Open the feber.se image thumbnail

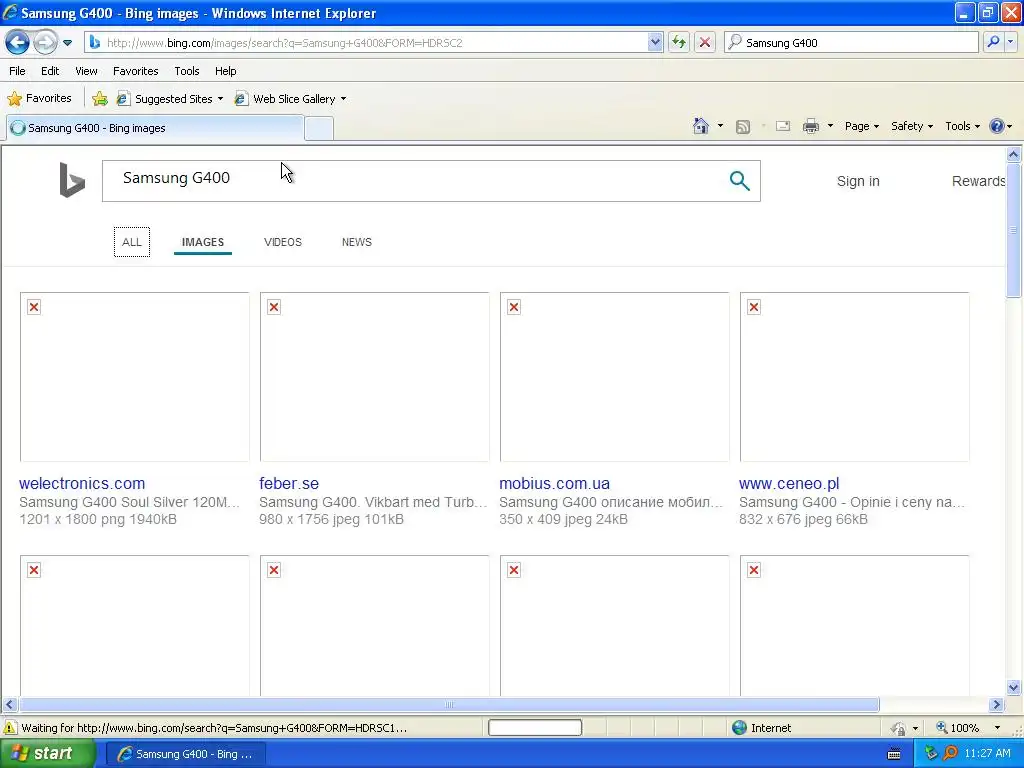tap(374, 377)
